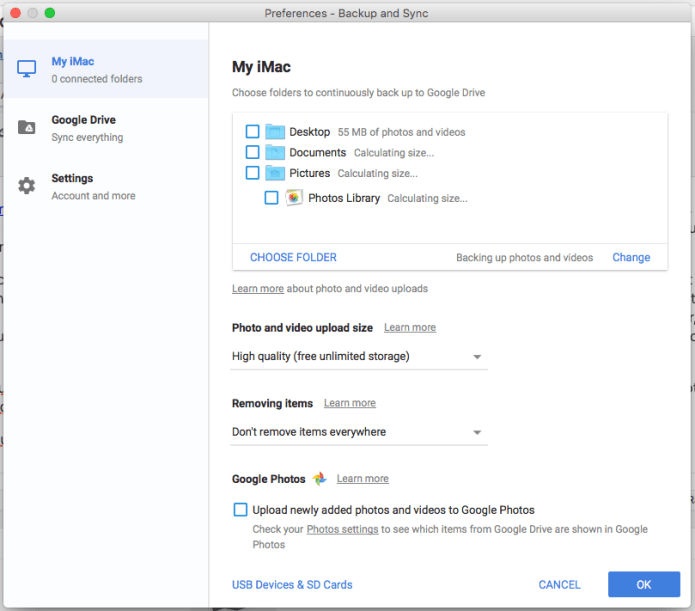
Task: Click the Desktop folder icon
Action: [x=275, y=132]
